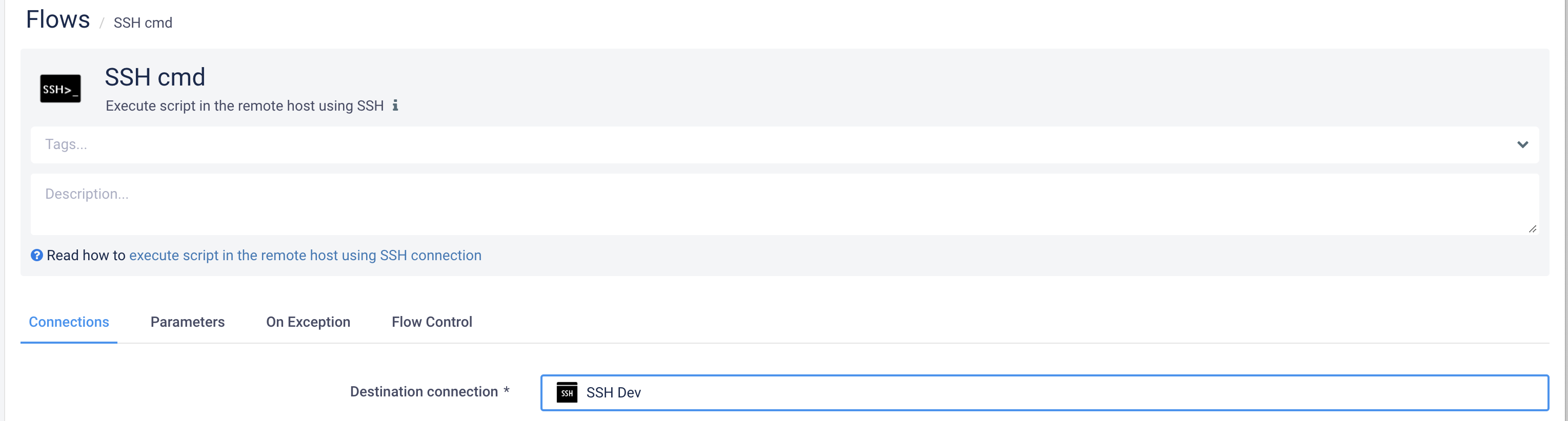The width and height of the screenshot is (1568, 421).
Task: Click the info icon beside the flow subtitle
Action: point(395,106)
